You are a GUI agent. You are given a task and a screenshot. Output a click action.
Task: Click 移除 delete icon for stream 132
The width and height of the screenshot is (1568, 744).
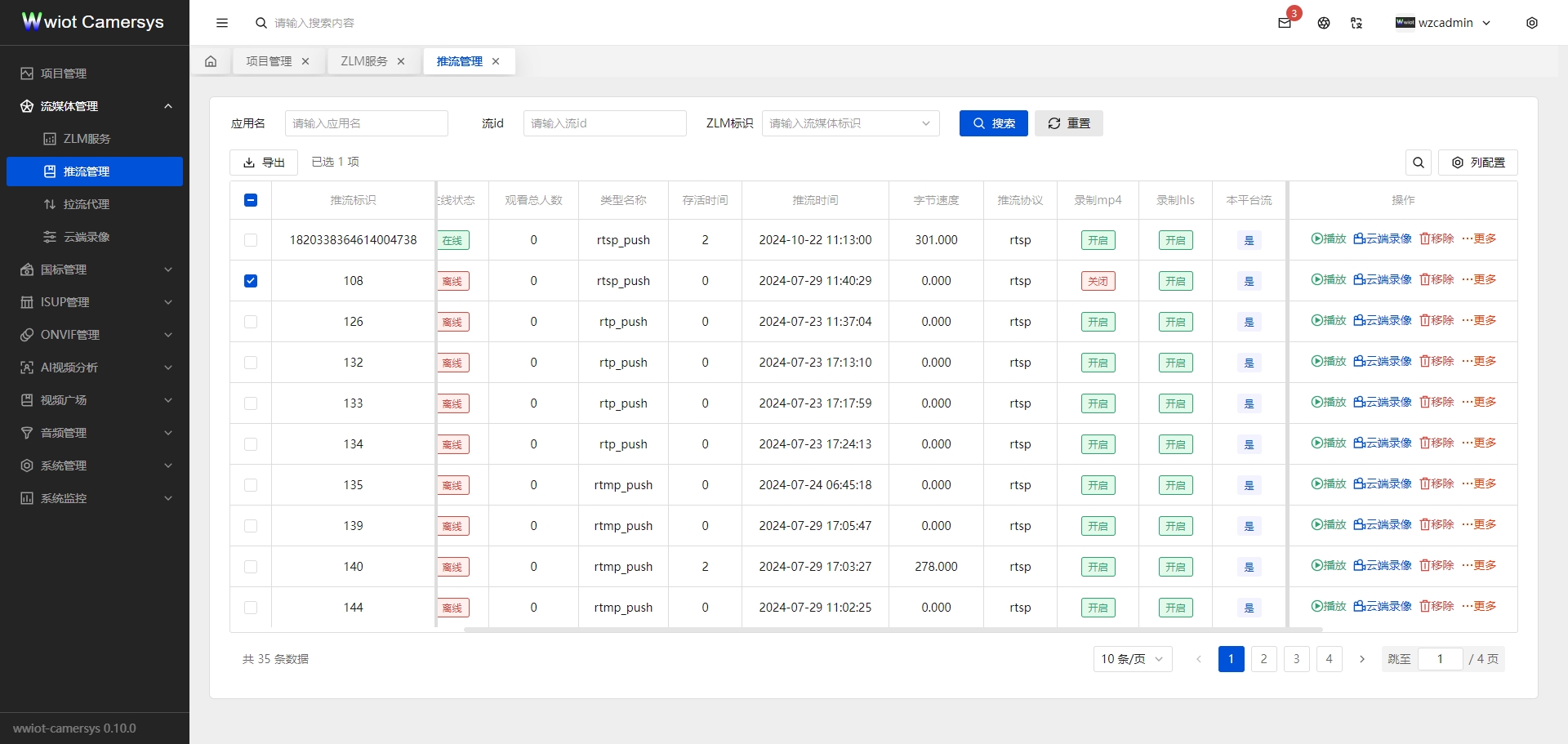pyautogui.click(x=1437, y=360)
